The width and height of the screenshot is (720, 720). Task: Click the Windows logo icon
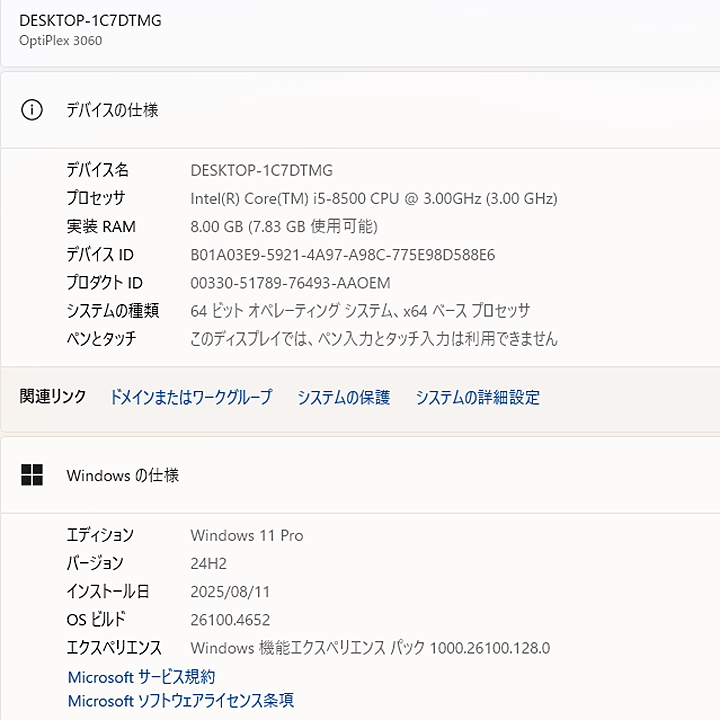pos(32,476)
